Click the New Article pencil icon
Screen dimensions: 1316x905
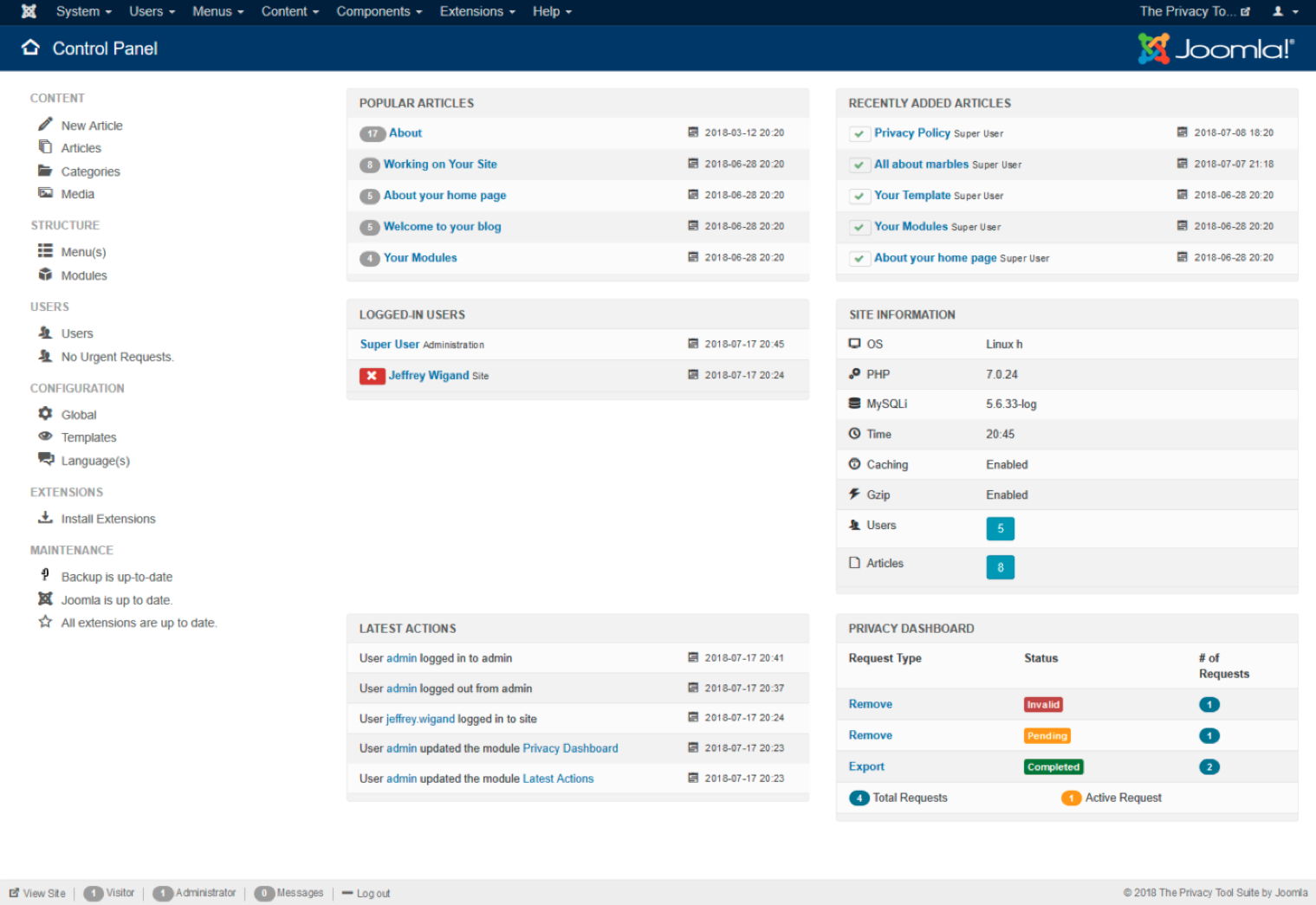(x=45, y=124)
